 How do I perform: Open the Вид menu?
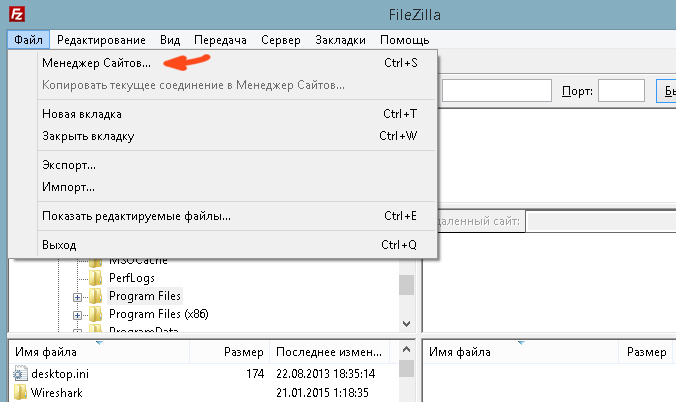[170, 40]
